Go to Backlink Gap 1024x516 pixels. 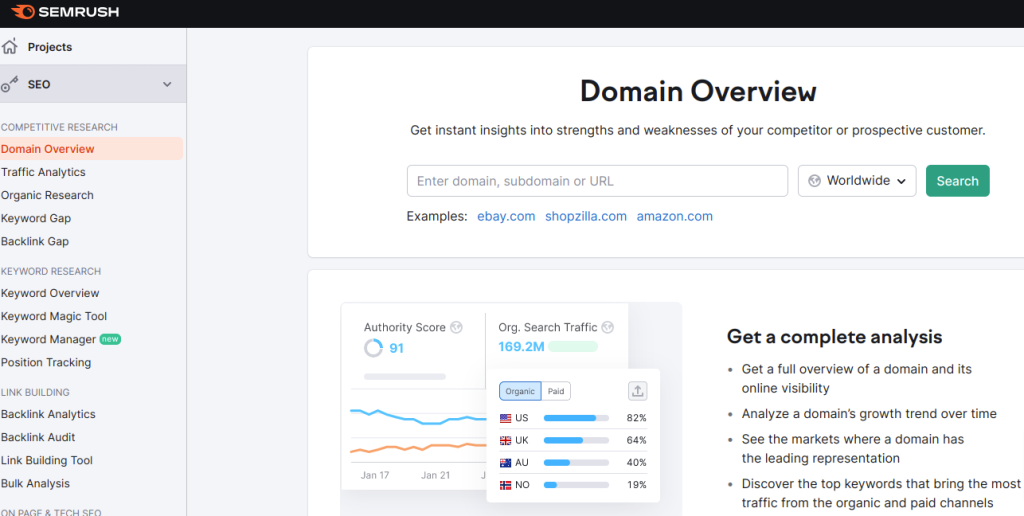point(35,242)
